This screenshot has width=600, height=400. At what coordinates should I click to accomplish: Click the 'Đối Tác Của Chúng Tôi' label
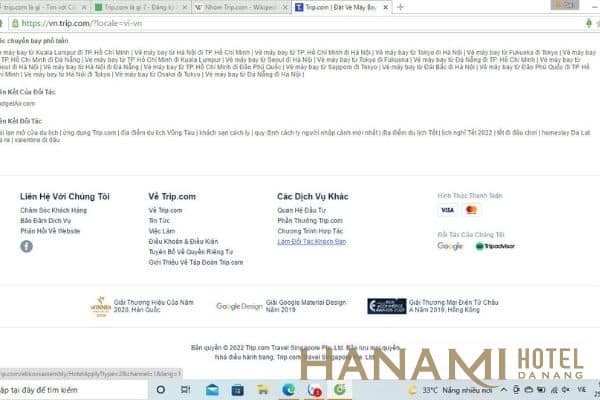coord(471,235)
